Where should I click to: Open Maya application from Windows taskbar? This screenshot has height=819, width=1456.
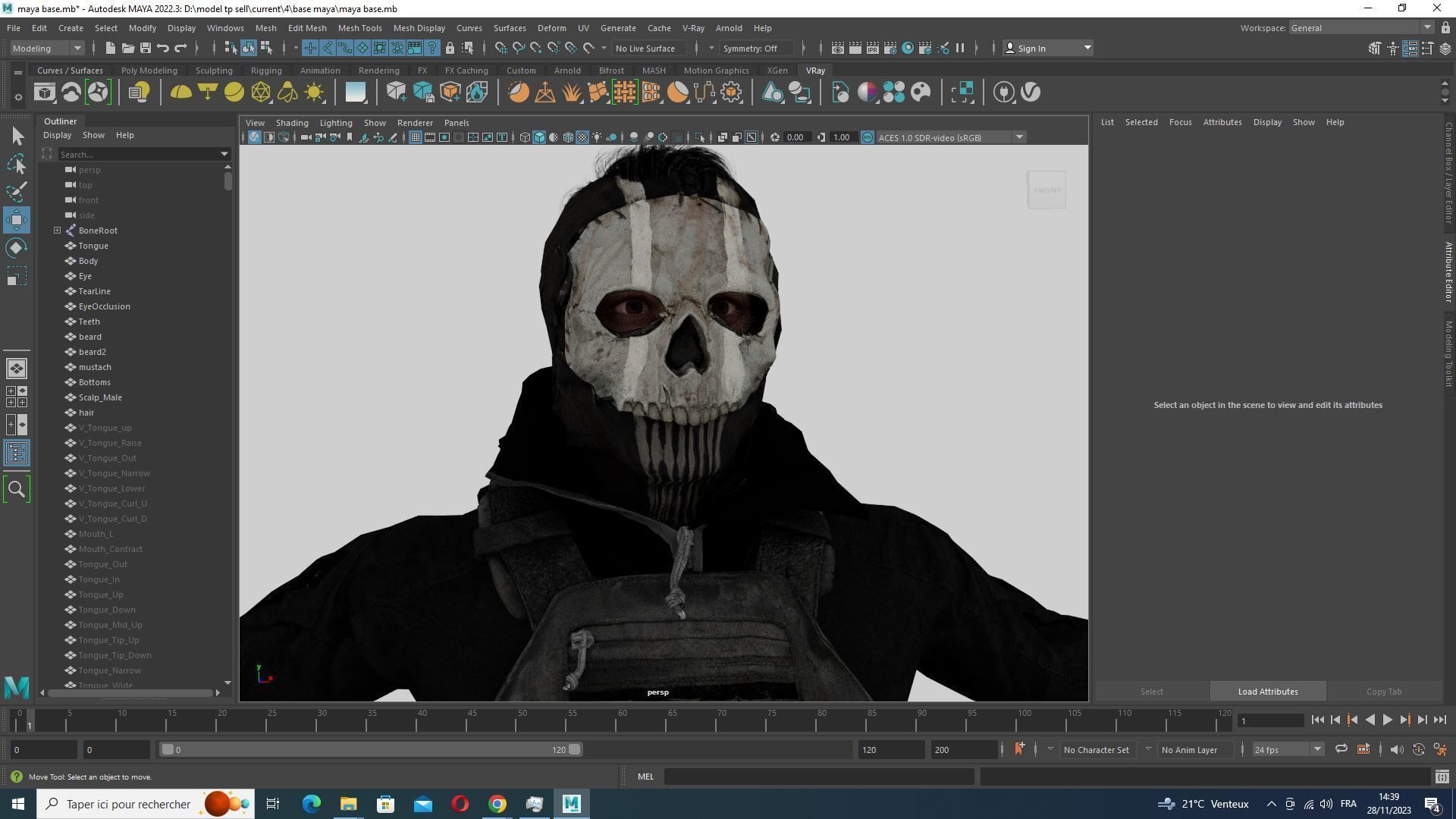572,804
